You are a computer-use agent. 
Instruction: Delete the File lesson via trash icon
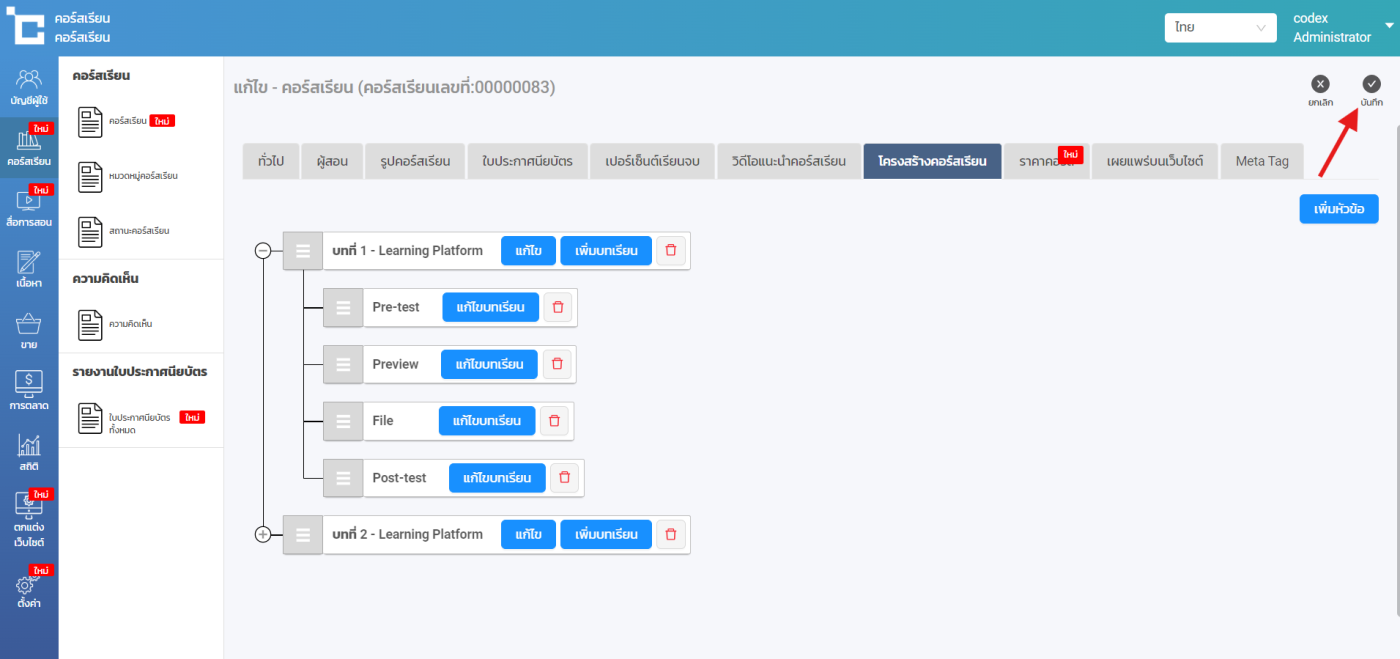click(554, 421)
